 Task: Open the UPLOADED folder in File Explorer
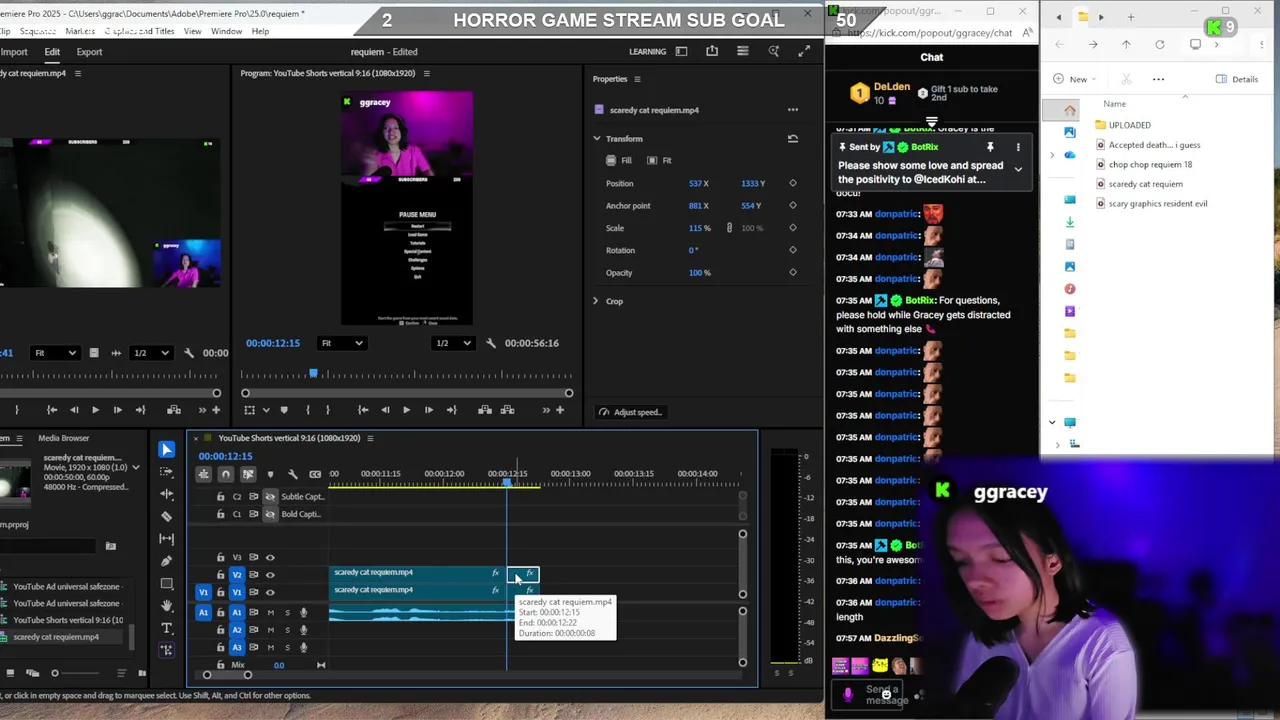click(x=1129, y=125)
